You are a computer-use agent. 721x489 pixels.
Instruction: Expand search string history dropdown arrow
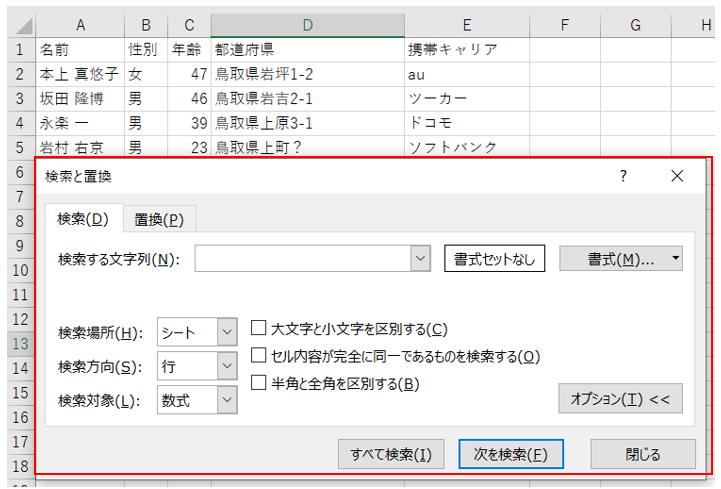419,259
